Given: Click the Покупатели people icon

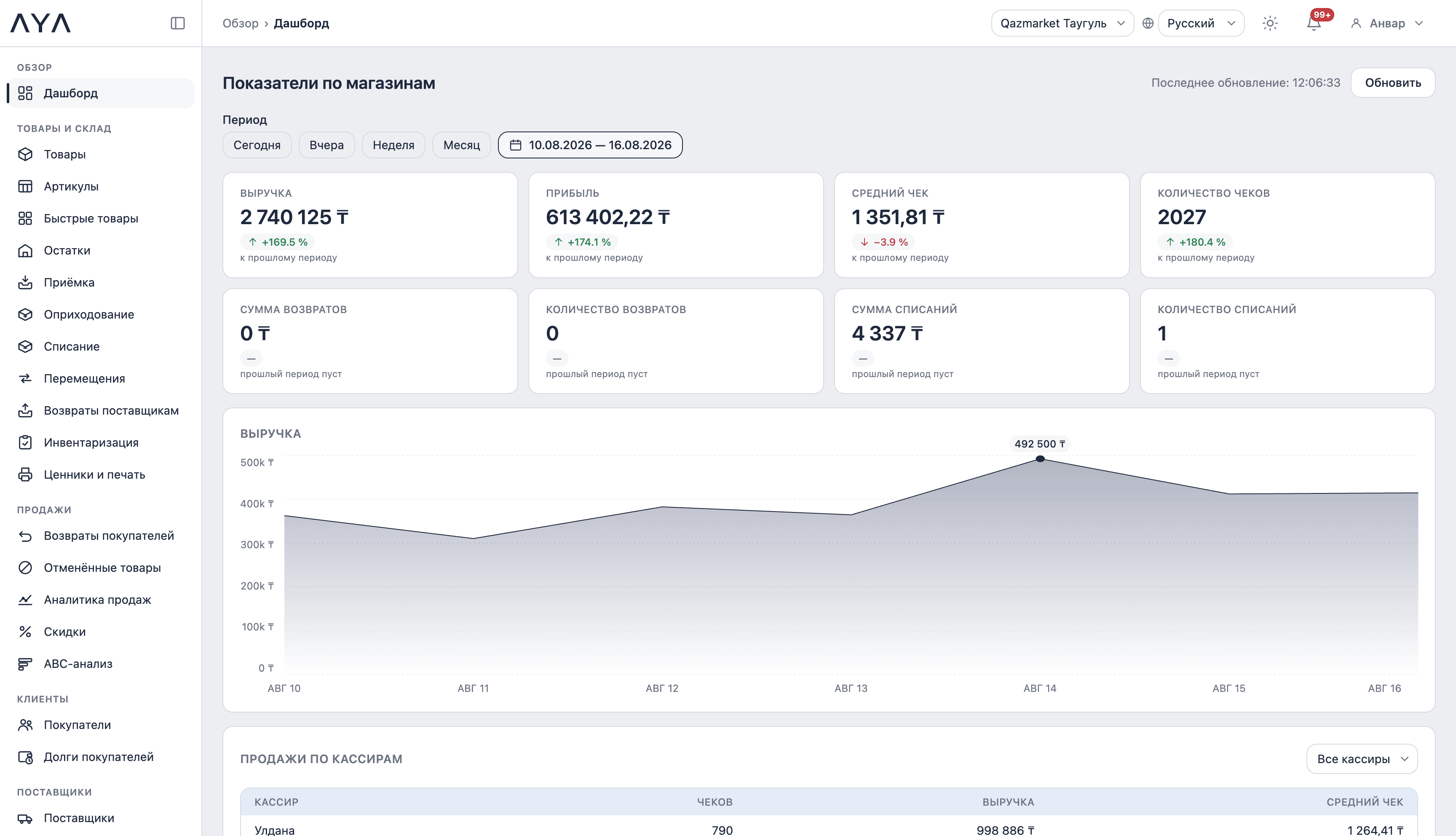Looking at the screenshot, I should coord(25,725).
